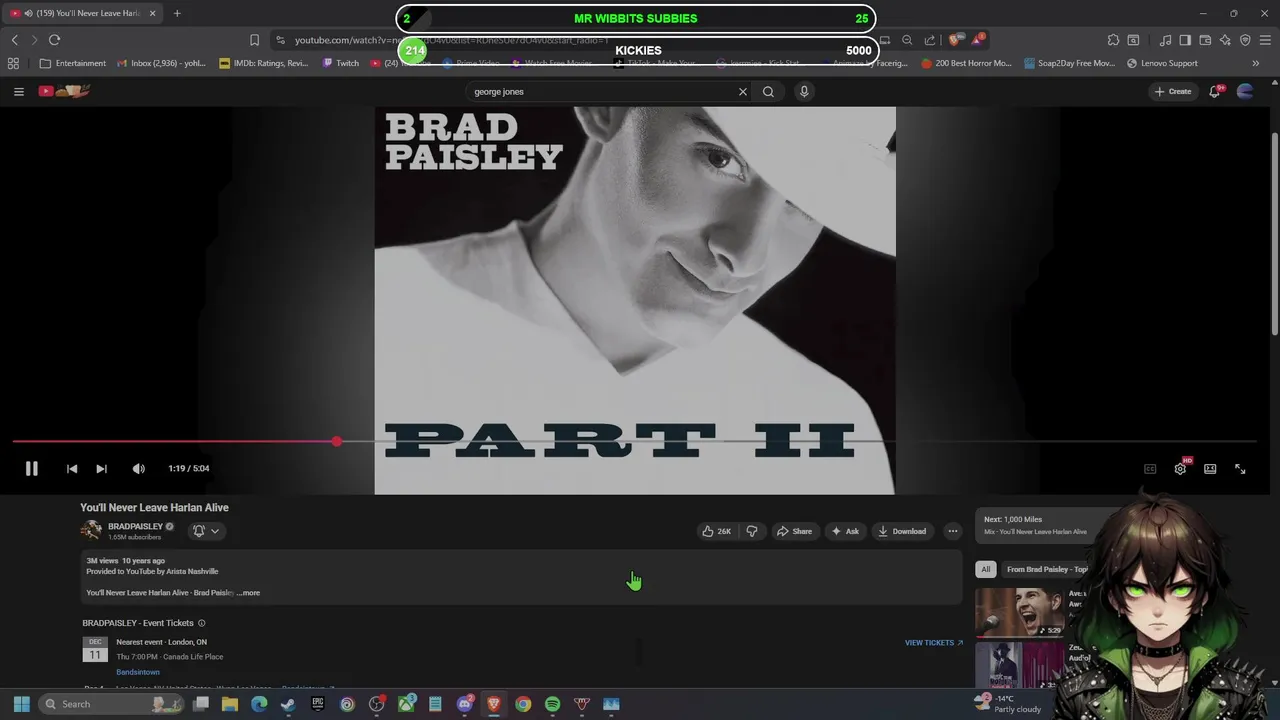Image resolution: width=1280 pixels, height=720 pixels.
Task: Open Soap2Day Free Movies bookmark
Action: [x=1069, y=63]
